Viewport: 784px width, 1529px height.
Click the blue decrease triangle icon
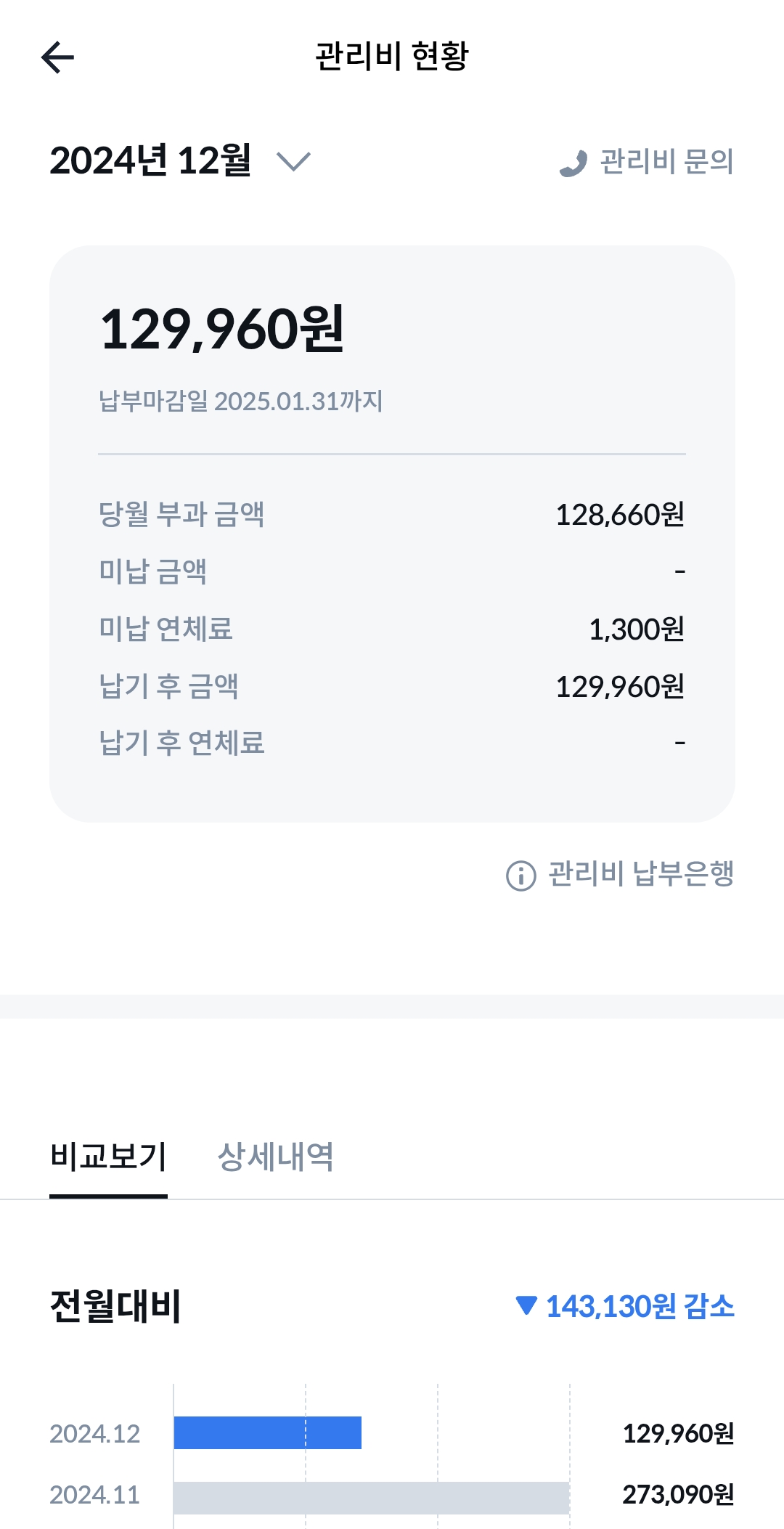point(526,1305)
